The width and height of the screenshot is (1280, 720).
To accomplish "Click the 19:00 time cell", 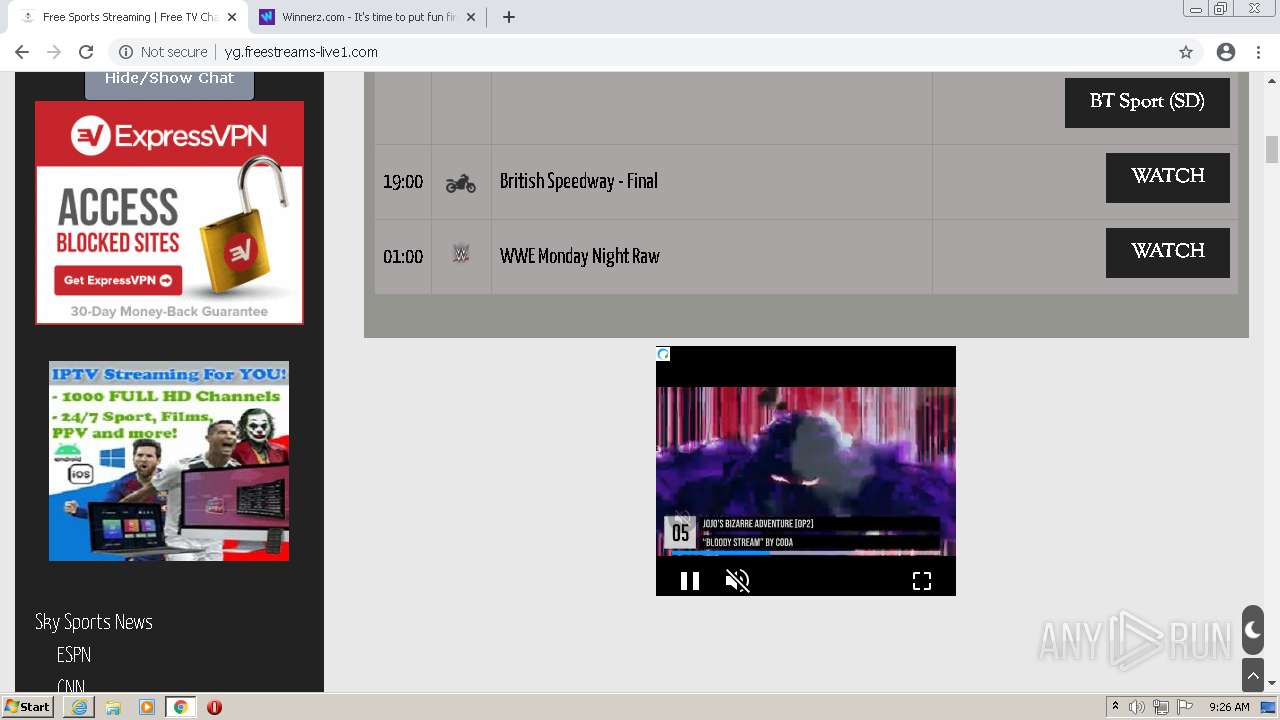I will [403, 182].
